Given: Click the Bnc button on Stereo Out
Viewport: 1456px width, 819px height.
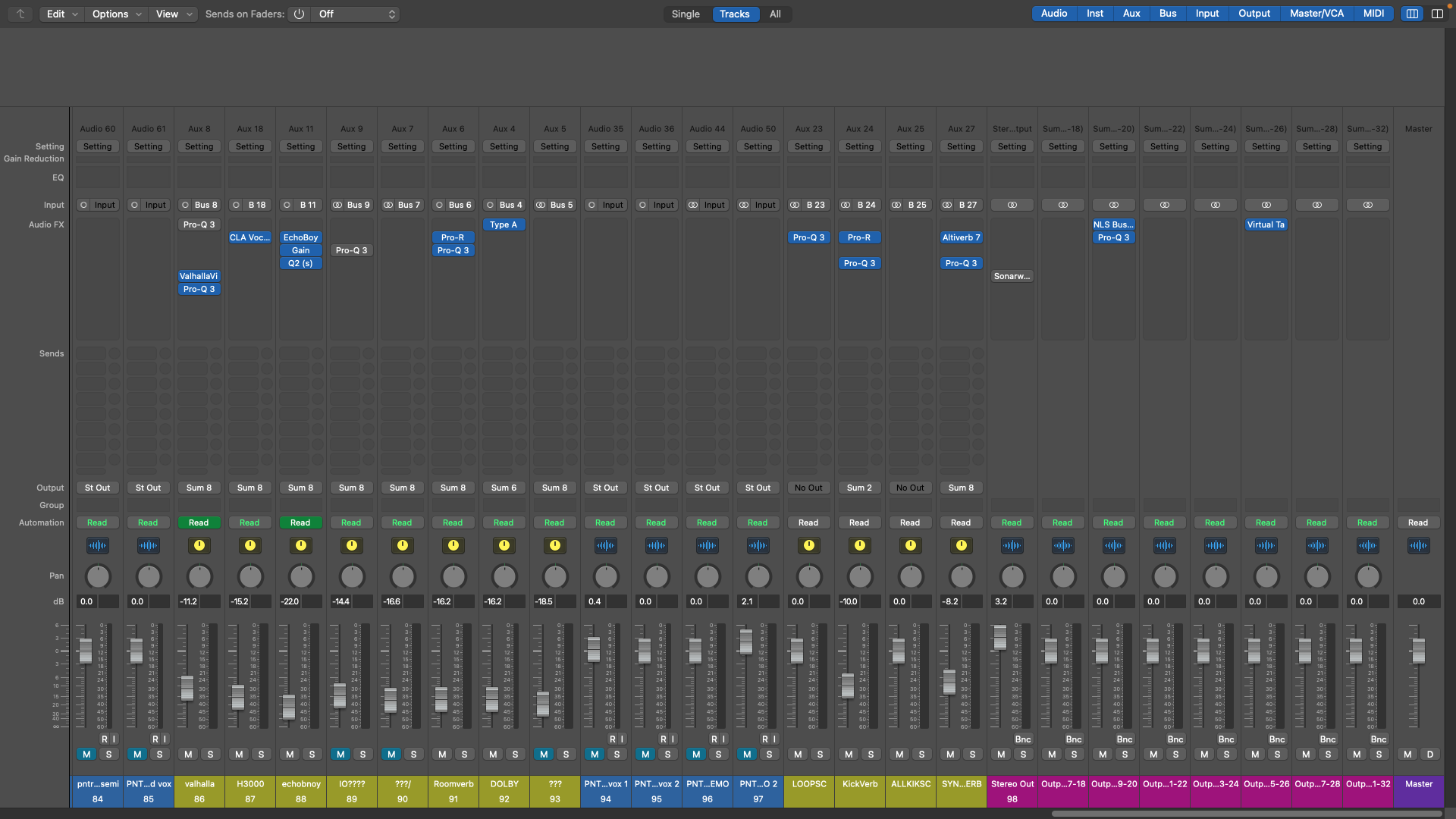Looking at the screenshot, I should pos(1023,739).
